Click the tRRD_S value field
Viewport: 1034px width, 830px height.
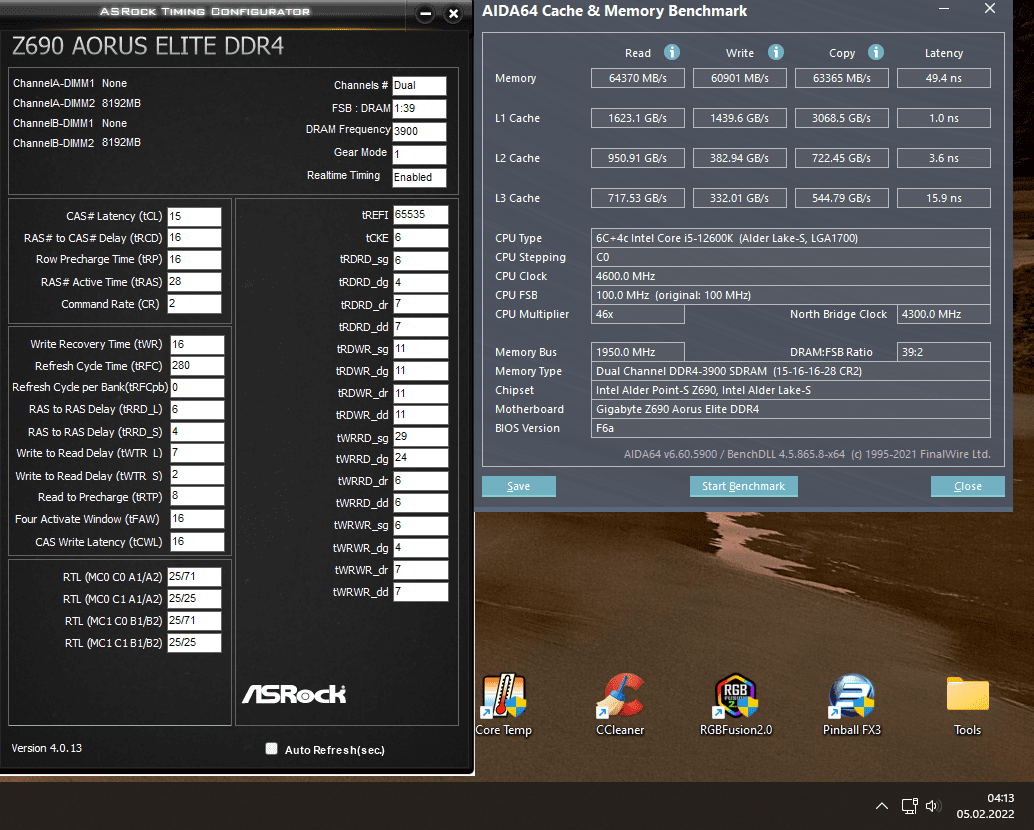click(197, 432)
